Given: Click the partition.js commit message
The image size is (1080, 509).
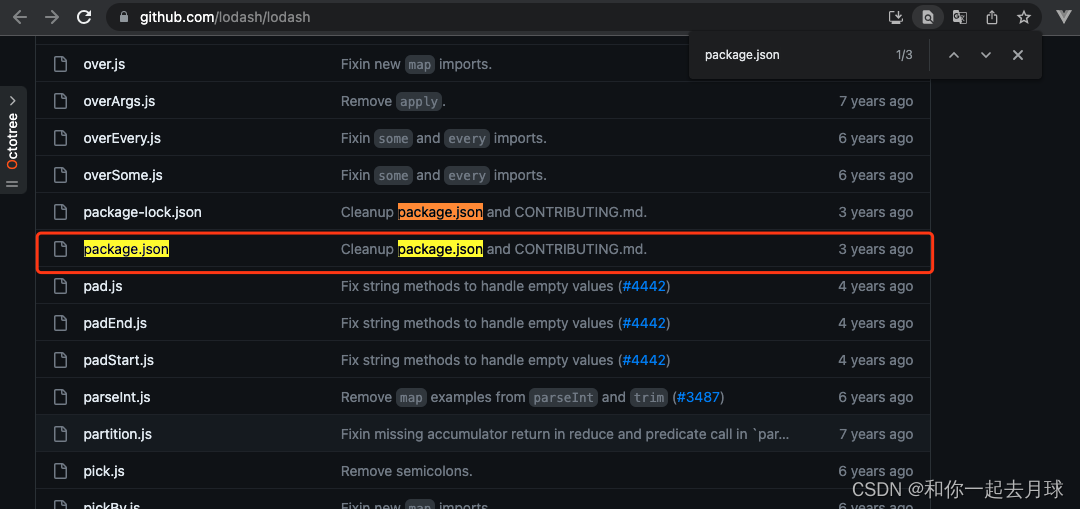Looking at the screenshot, I should coord(565,435).
